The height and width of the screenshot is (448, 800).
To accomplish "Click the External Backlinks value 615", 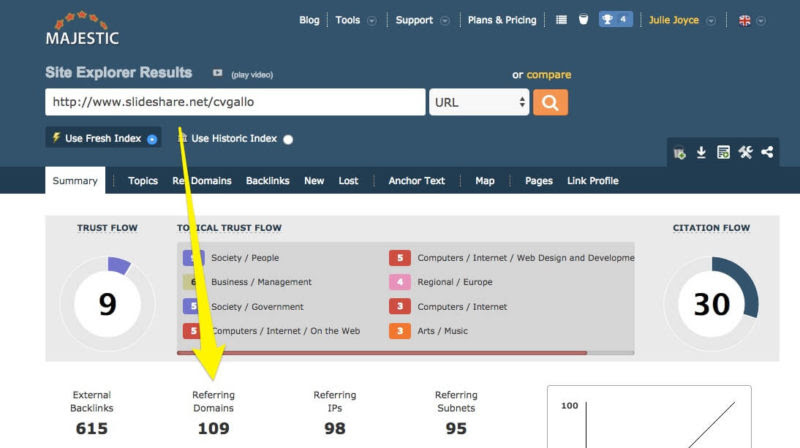I will 92,429.
